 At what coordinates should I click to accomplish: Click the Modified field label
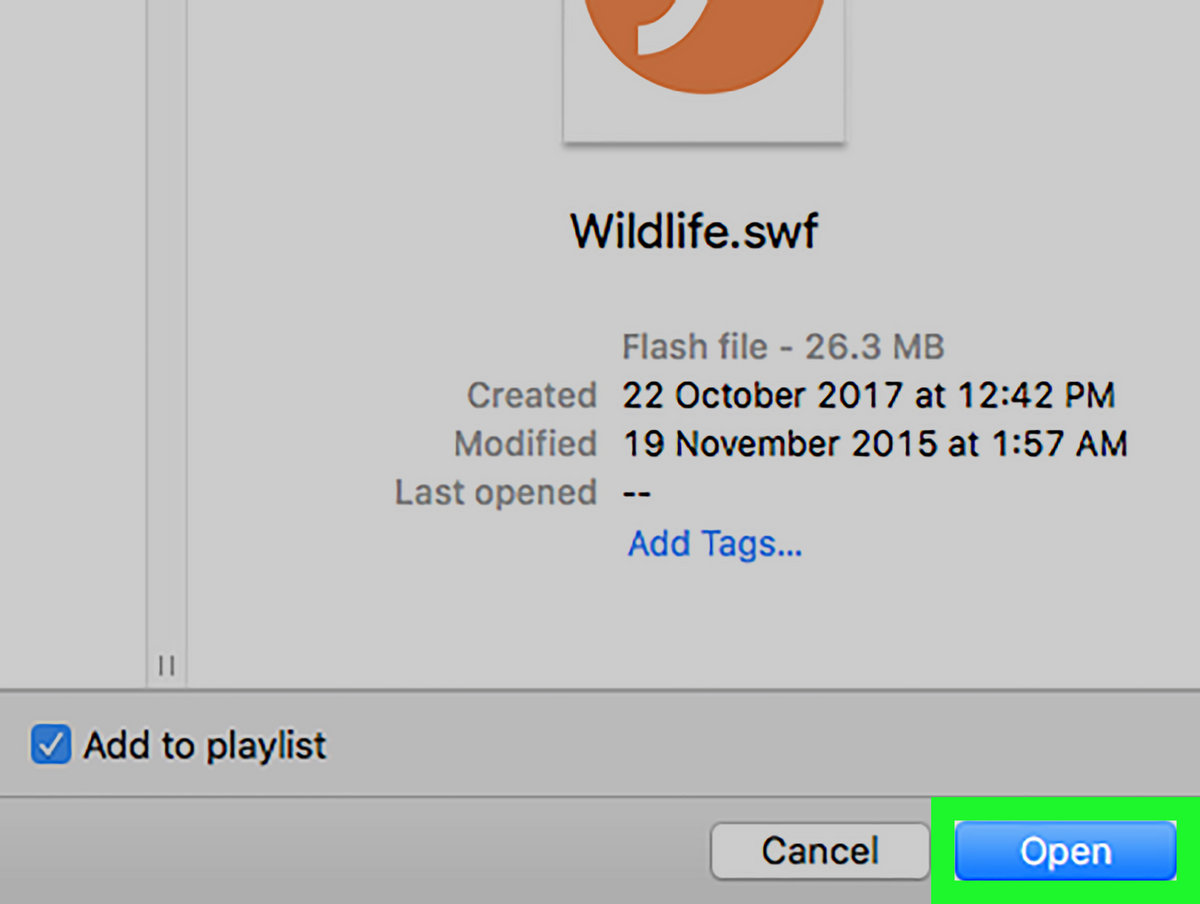[x=525, y=443]
